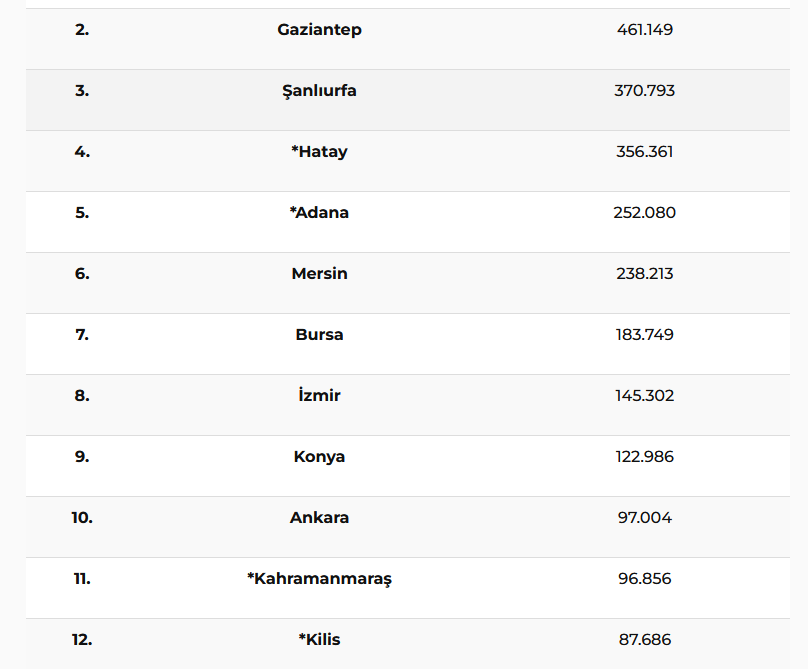The height and width of the screenshot is (669, 808).
Task: Click the *Kahramanmaraş city name
Action: click(x=319, y=579)
